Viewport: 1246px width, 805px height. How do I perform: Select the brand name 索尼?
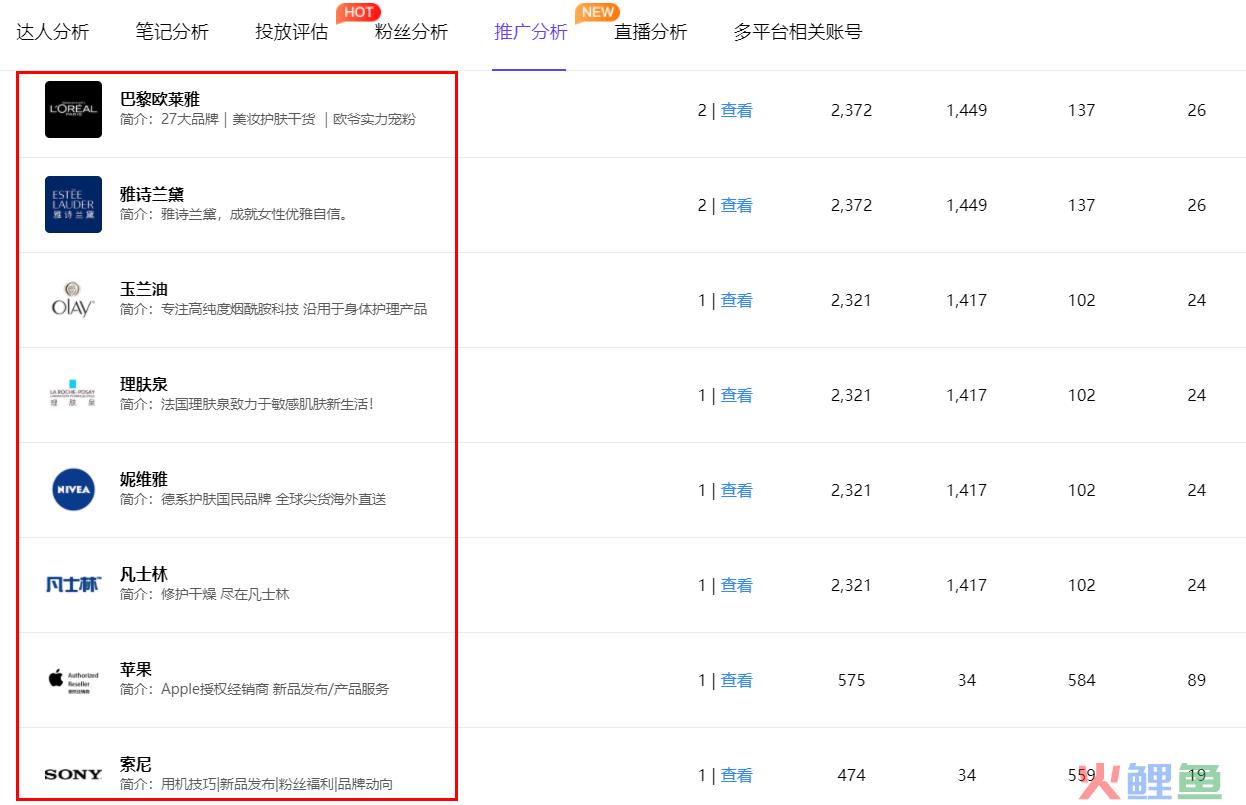pyautogui.click(x=136, y=764)
